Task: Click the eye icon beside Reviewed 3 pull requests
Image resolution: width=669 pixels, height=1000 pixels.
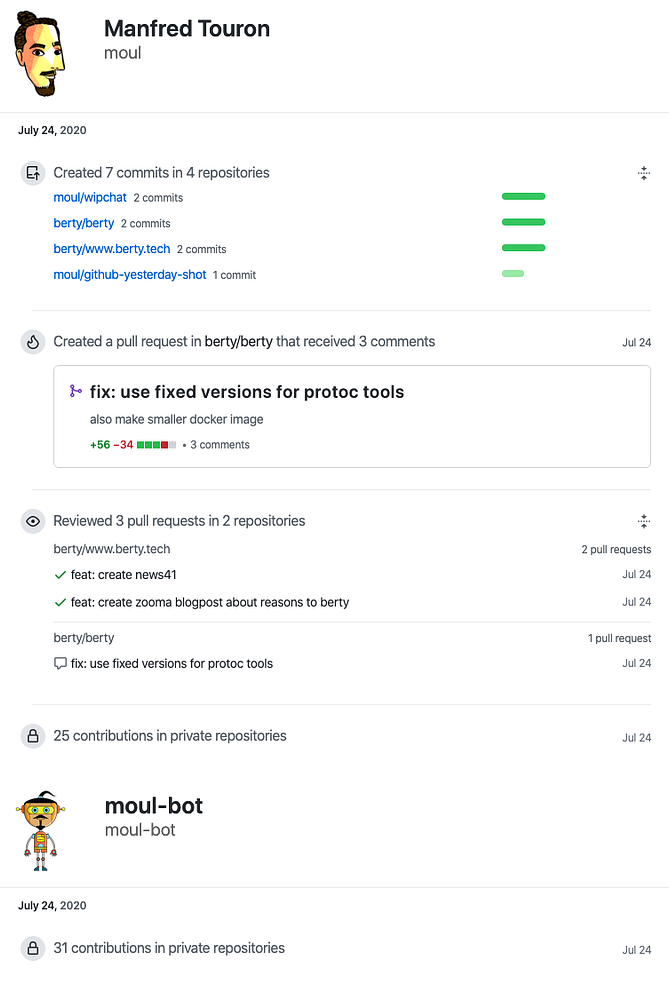Action: (x=33, y=521)
